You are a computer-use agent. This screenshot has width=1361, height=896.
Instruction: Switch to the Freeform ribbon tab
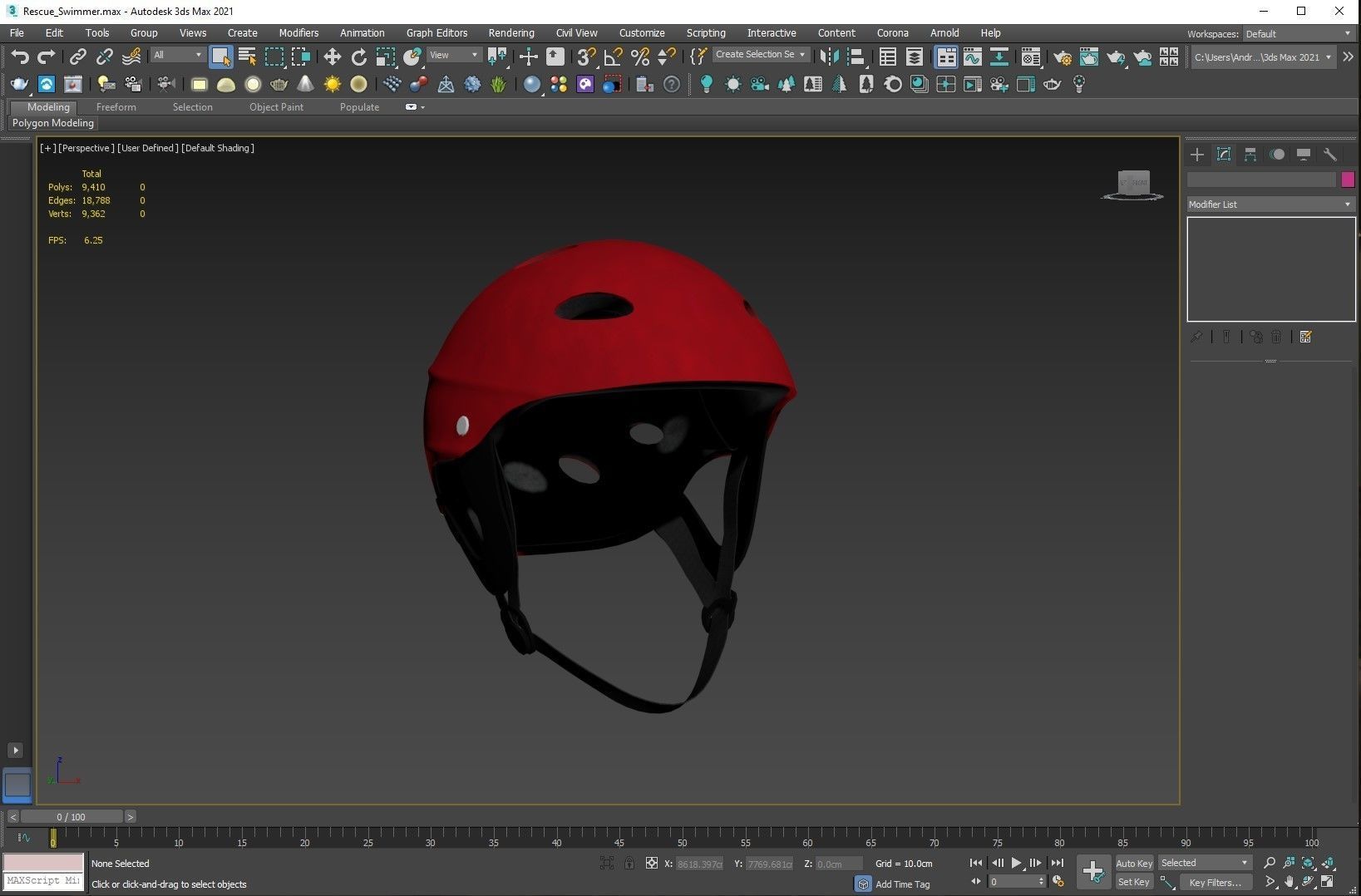pyautogui.click(x=116, y=107)
